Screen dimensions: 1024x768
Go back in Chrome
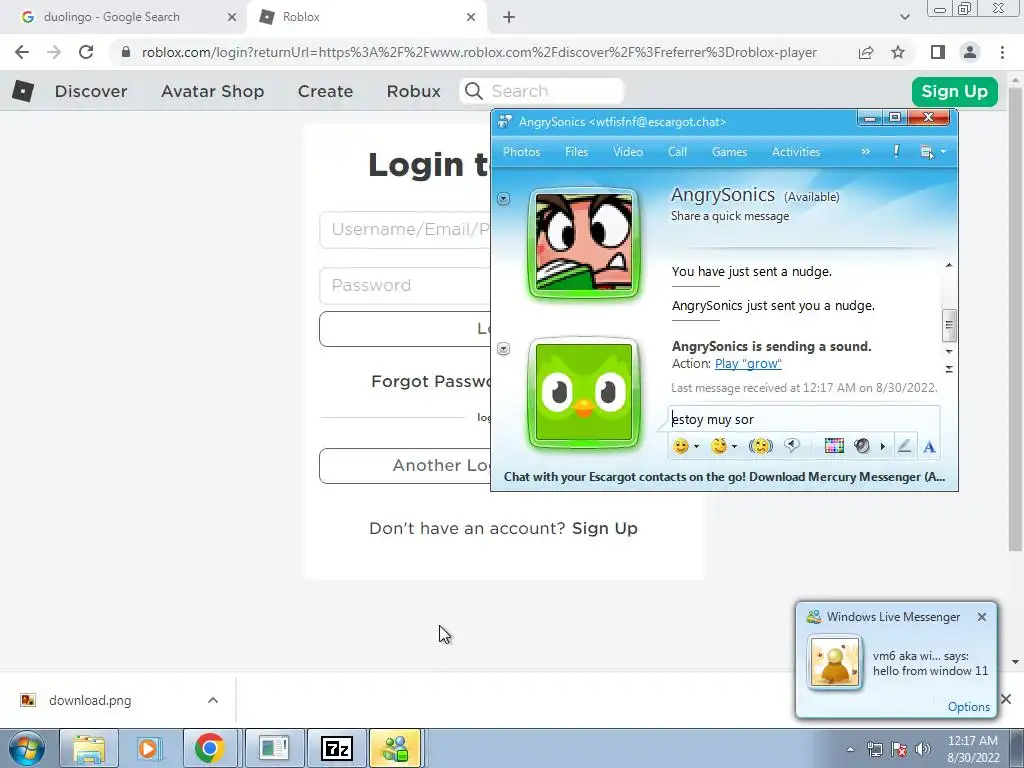tap(22, 52)
